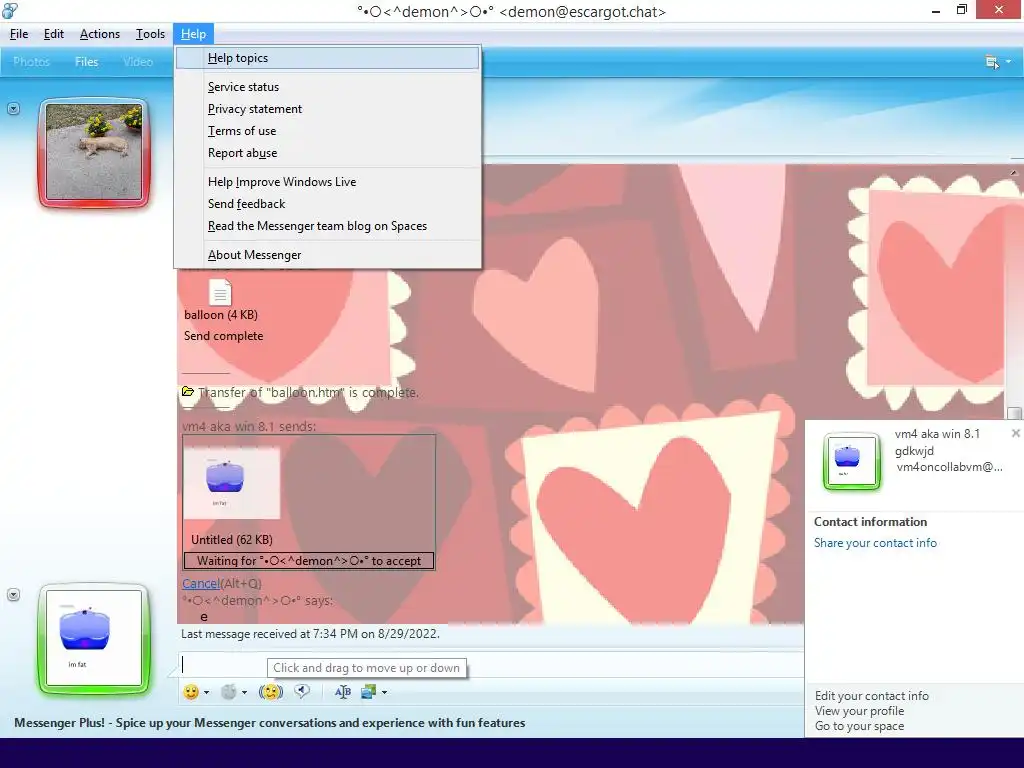Select Help topics
The width and height of the screenshot is (1024, 768).
327,58
